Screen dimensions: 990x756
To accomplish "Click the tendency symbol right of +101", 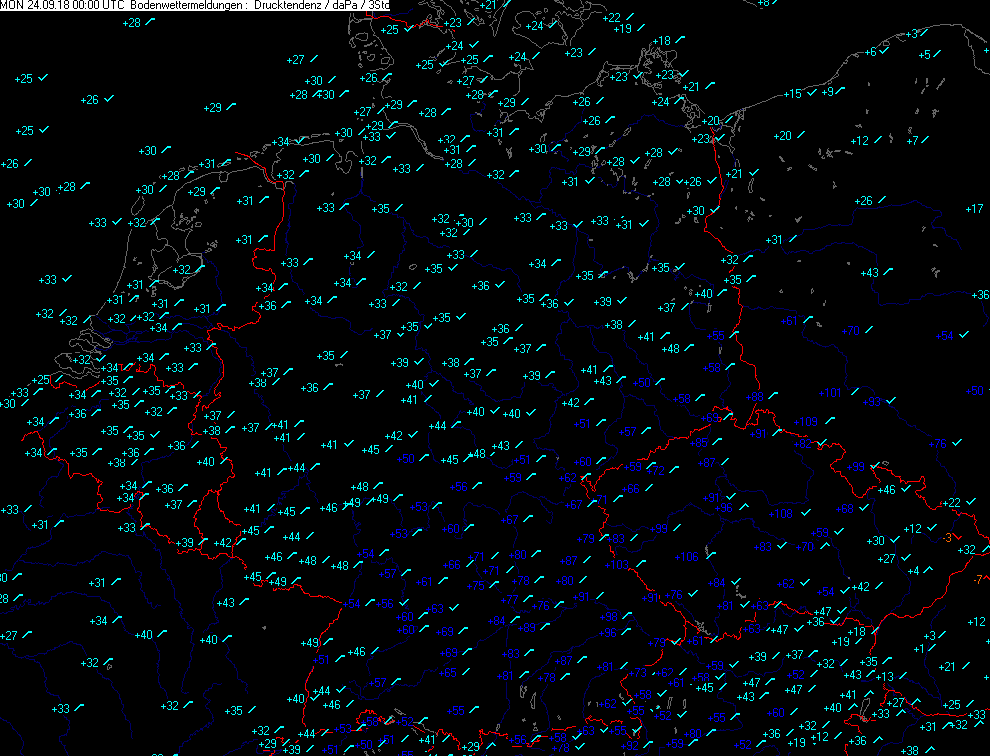I will (x=856, y=389).
